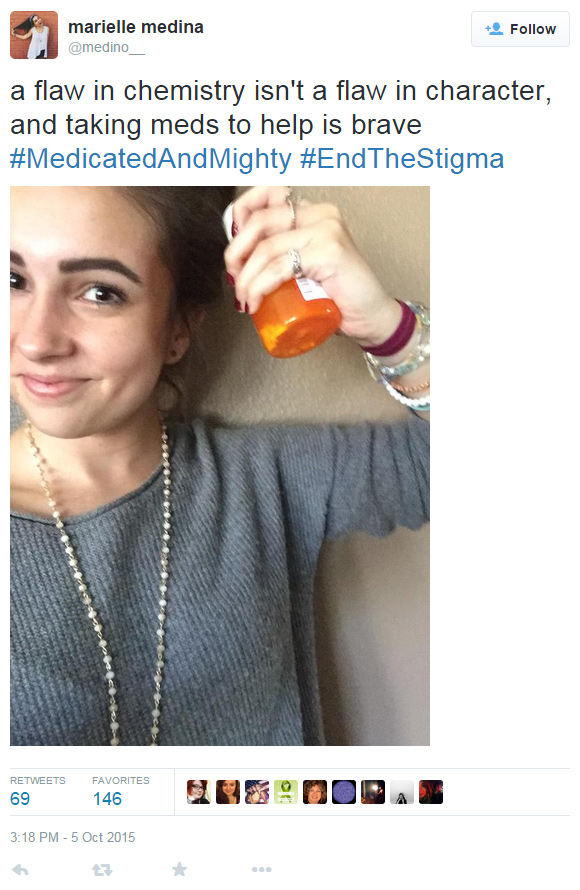Open the more options ellipsis icon
Viewport: 580px width, 890px height.
(262, 869)
